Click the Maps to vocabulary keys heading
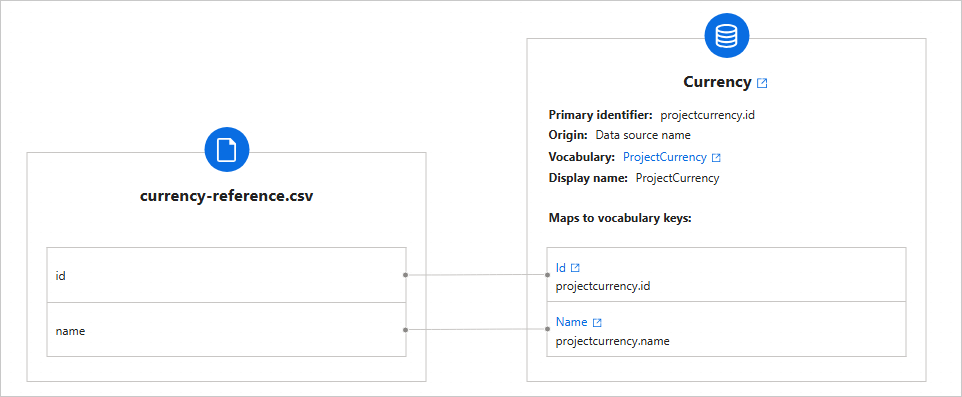The width and height of the screenshot is (962, 397). [x=620, y=218]
